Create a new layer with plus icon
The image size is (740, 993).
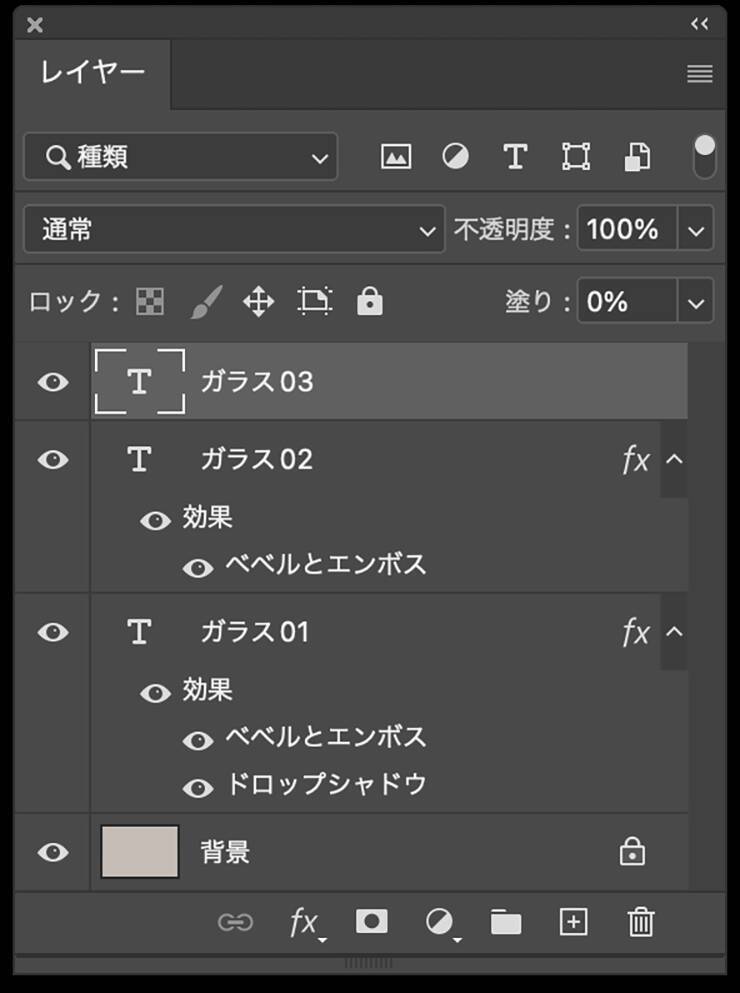coord(573,922)
